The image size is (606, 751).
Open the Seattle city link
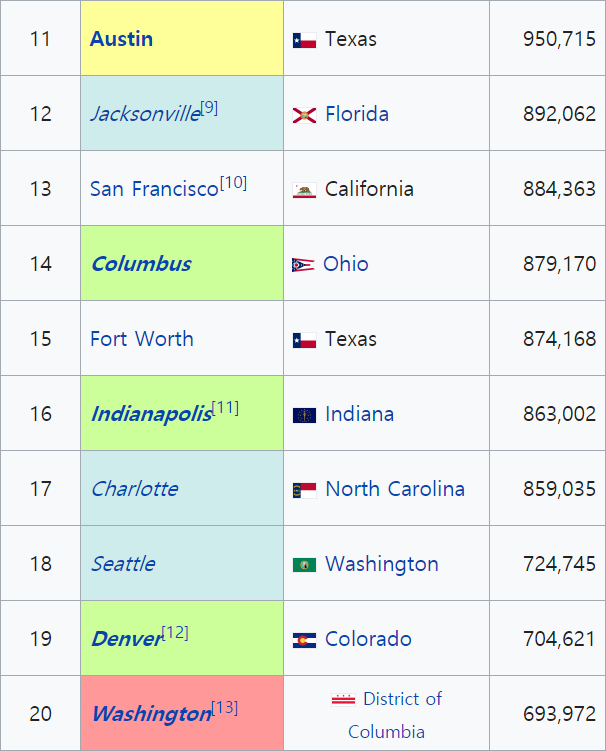pyautogui.click(x=122, y=564)
